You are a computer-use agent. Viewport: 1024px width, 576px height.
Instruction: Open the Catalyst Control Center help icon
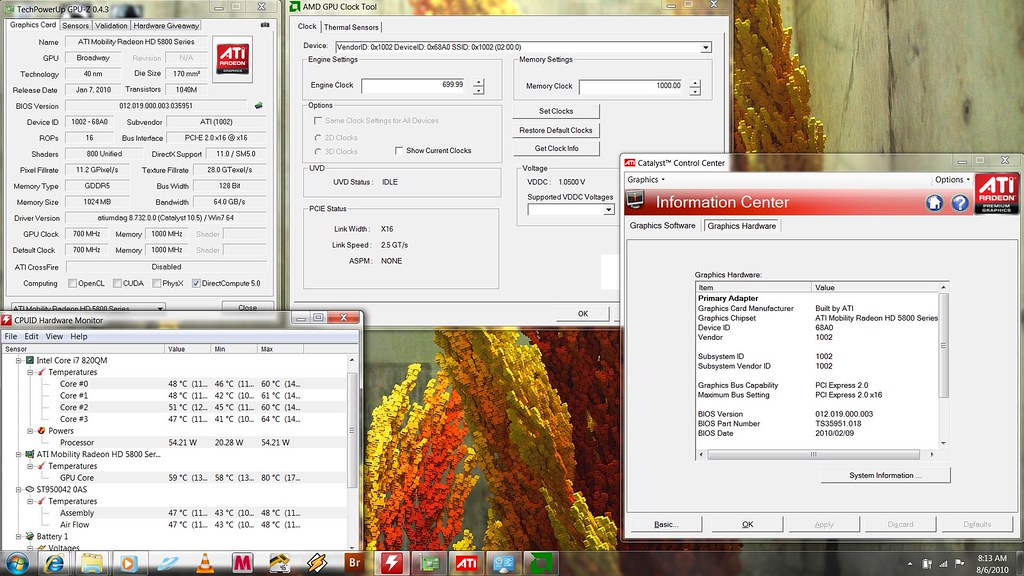[959, 203]
